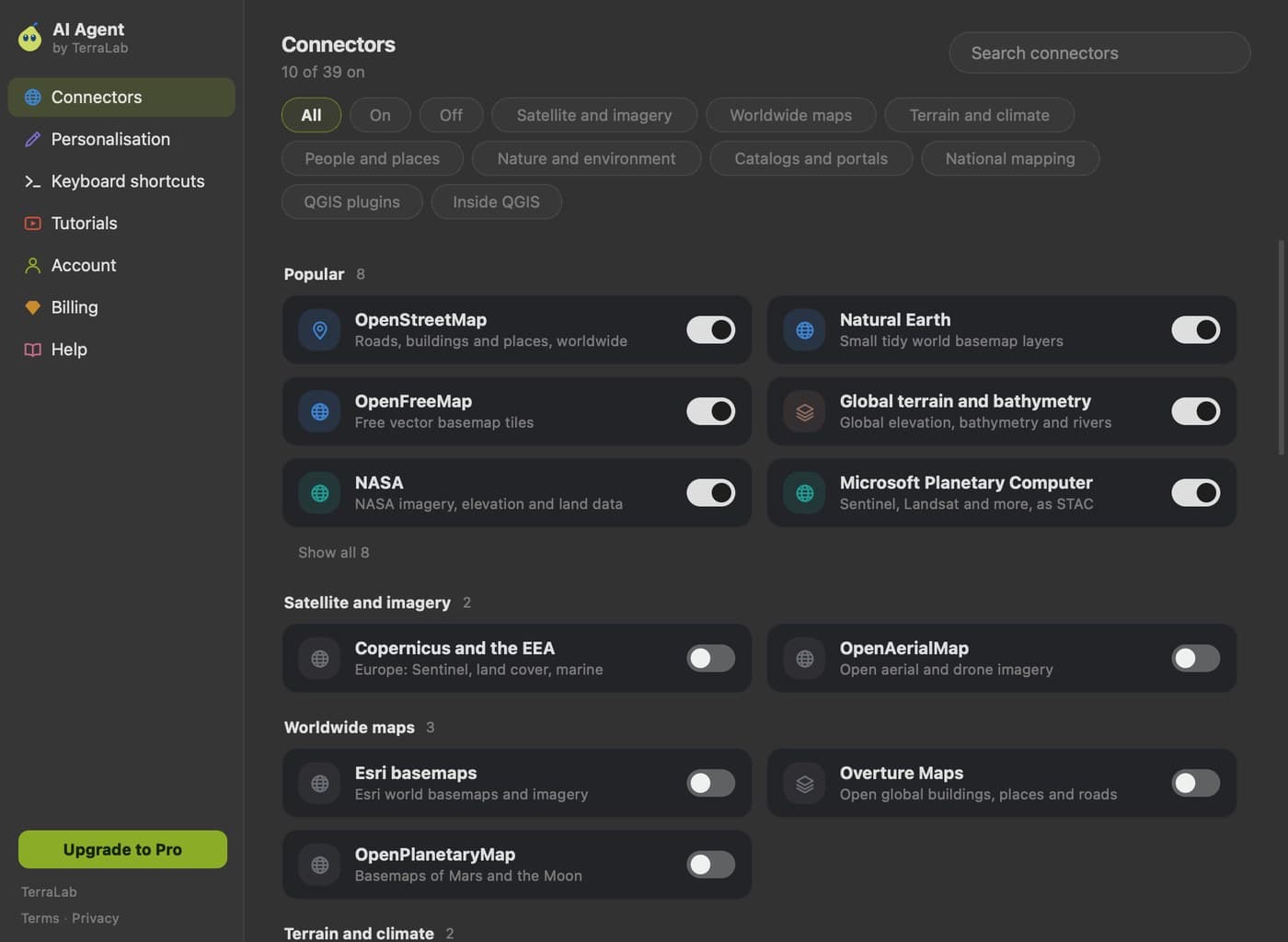Disable Microsoft Planetary Computer toggle

point(1196,493)
